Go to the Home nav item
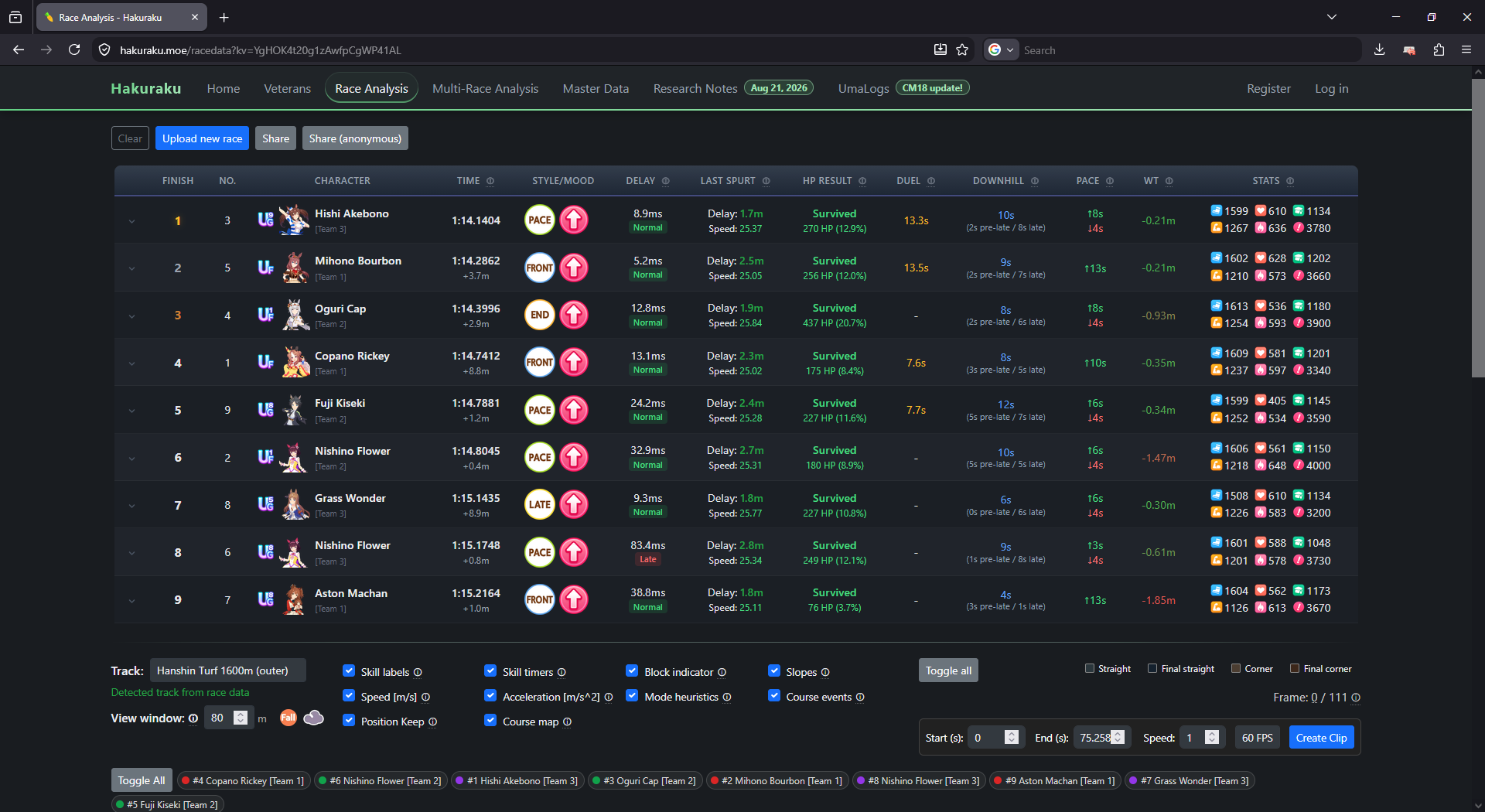Screen dimensions: 1485x812 point(224,88)
